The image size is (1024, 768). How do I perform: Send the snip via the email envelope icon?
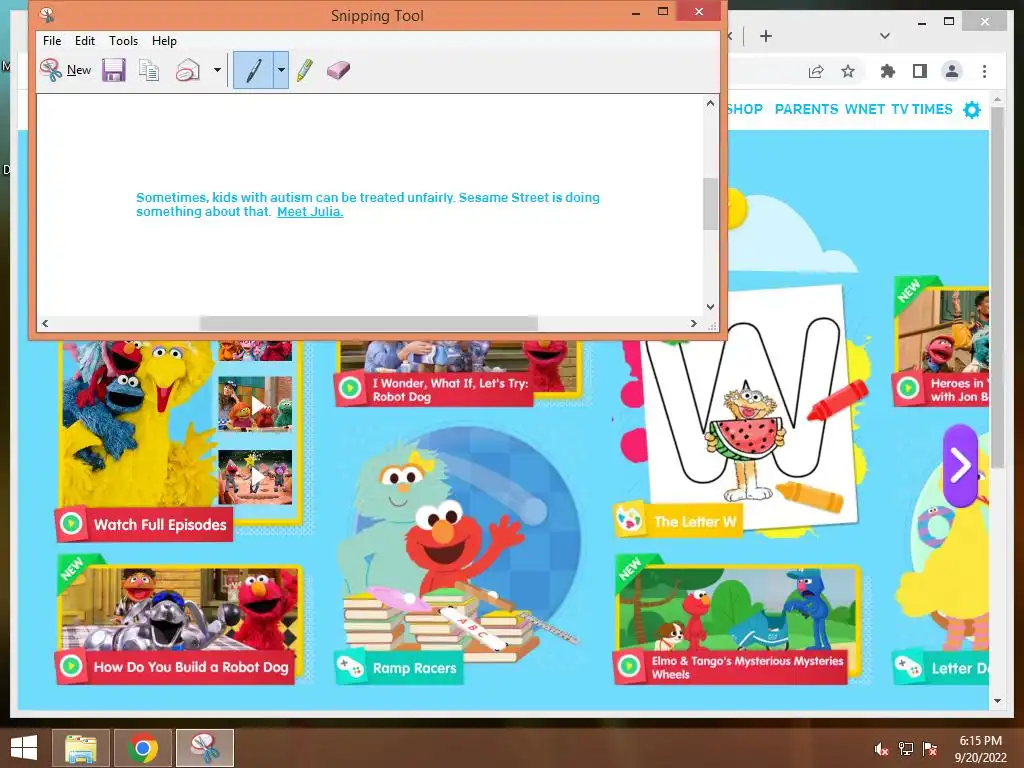(187, 70)
